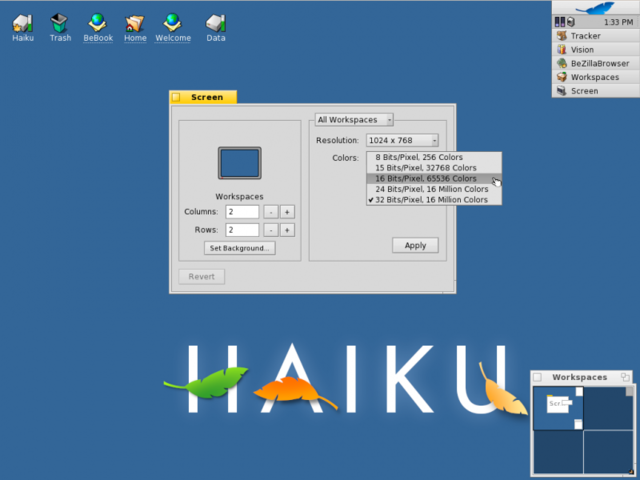The height and width of the screenshot is (480, 640).
Task: Select 8 Bits/Pixel, 256 Colors
Action: tap(434, 157)
